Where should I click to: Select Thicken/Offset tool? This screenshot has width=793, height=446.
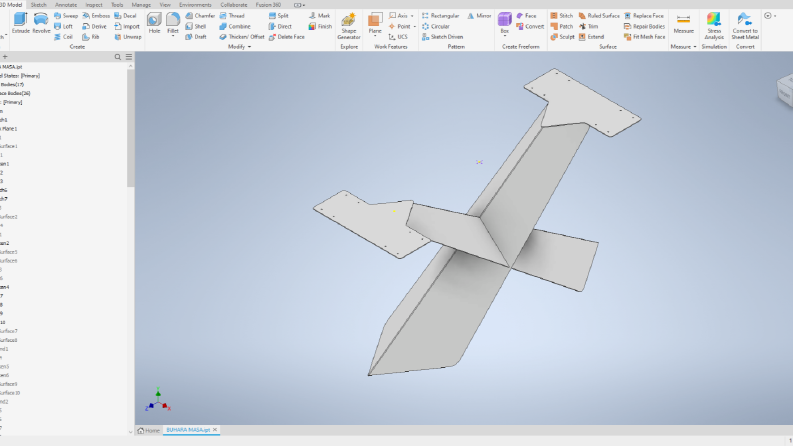point(241,37)
